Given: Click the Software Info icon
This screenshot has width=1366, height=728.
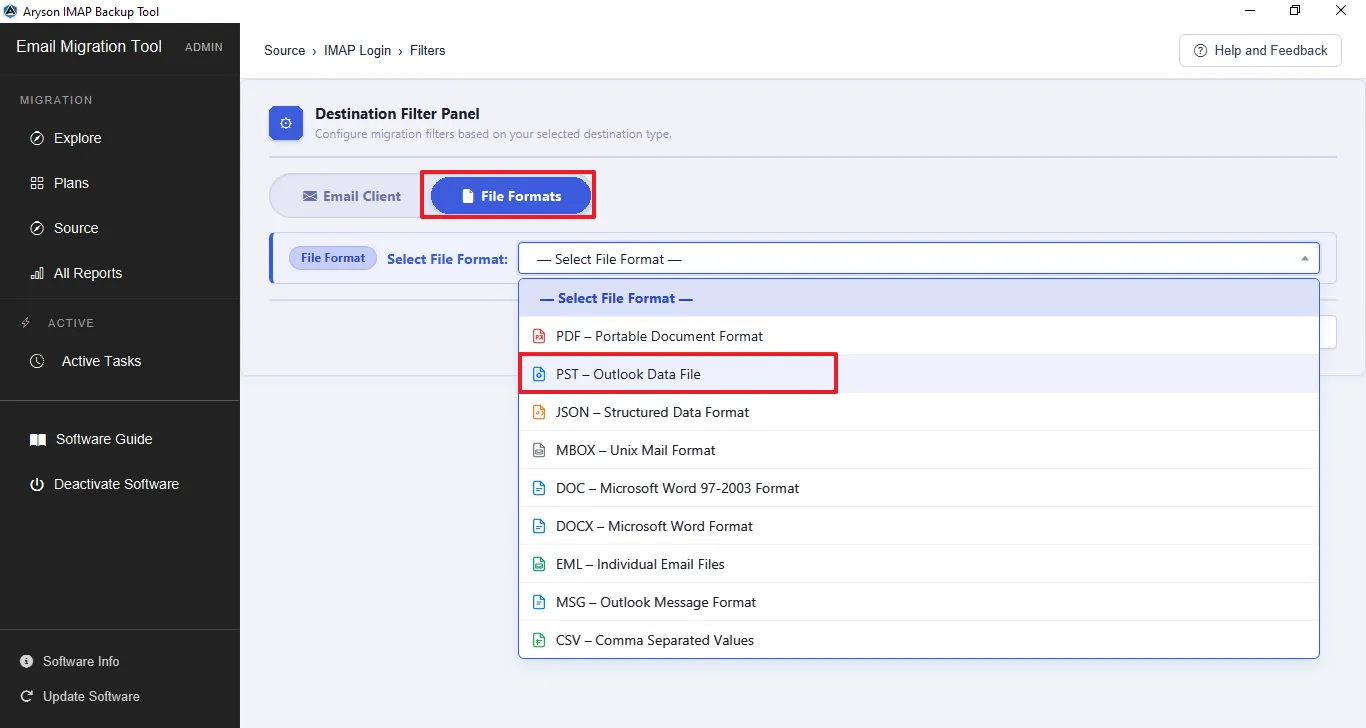Looking at the screenshot, I should tap(26, 661).
